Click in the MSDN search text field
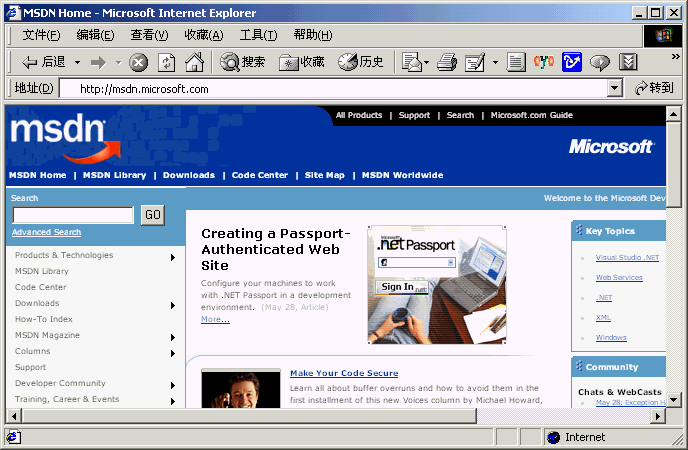Image resolution: width=688 pixels, height=450 pixels. [x=72, y=215]
